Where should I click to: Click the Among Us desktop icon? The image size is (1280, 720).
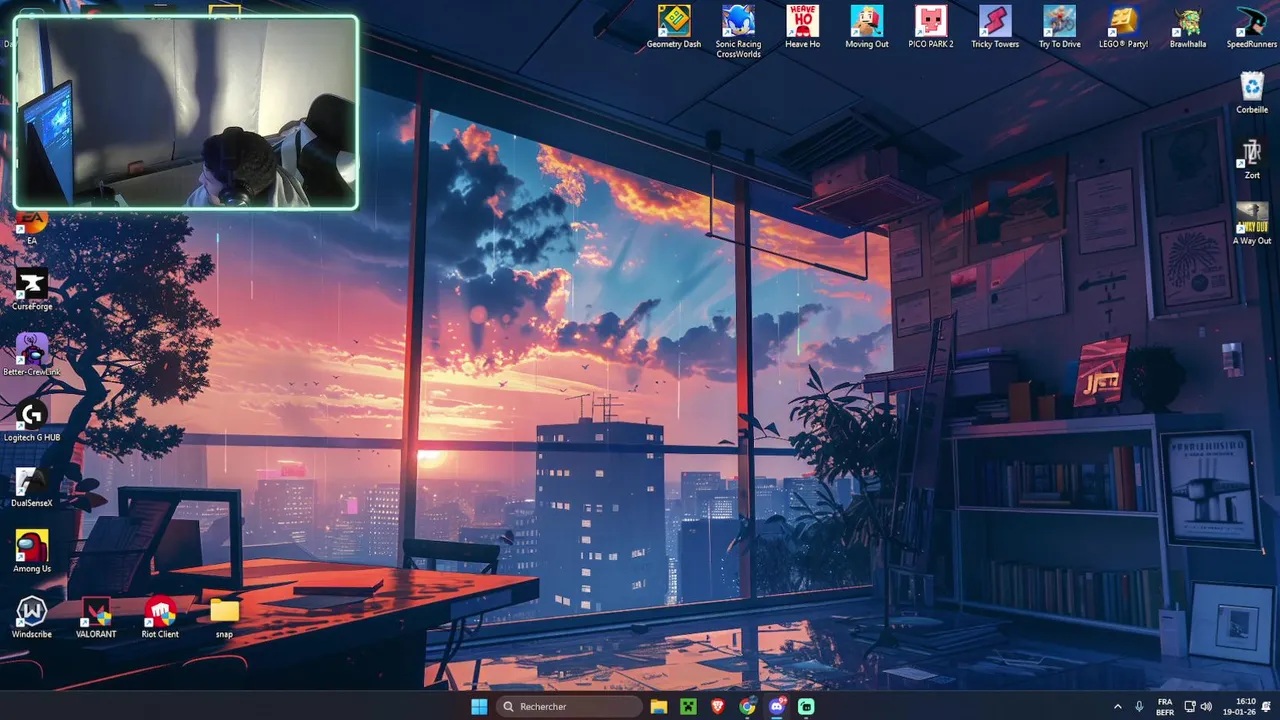pyautogui.click(x=31, y=552)
